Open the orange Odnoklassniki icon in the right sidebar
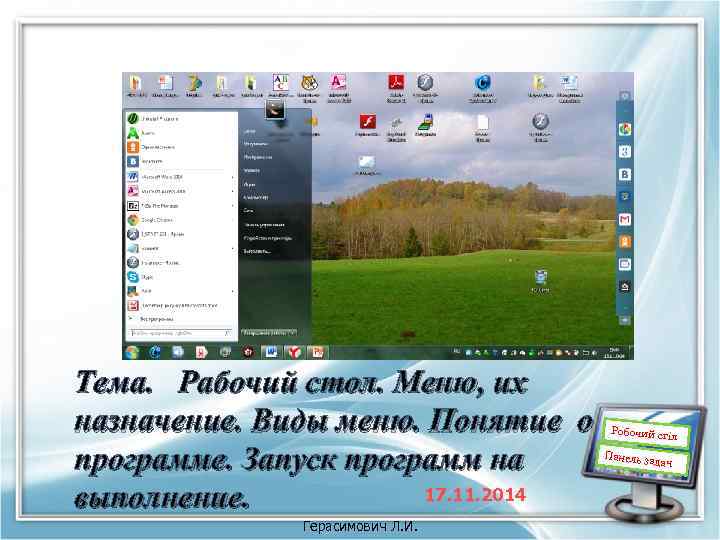The width and height of the screenshot is (720, 540). click(x=624, y=242)
